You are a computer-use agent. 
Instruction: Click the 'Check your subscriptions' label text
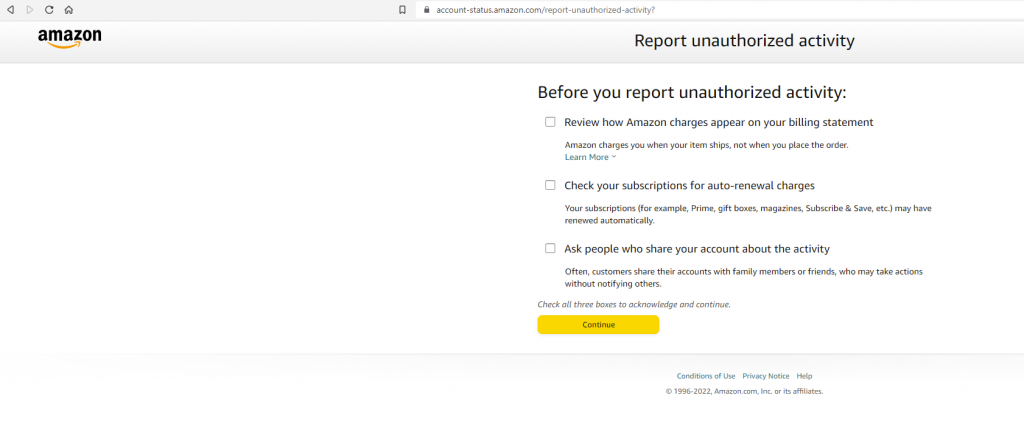click(689, 185)
